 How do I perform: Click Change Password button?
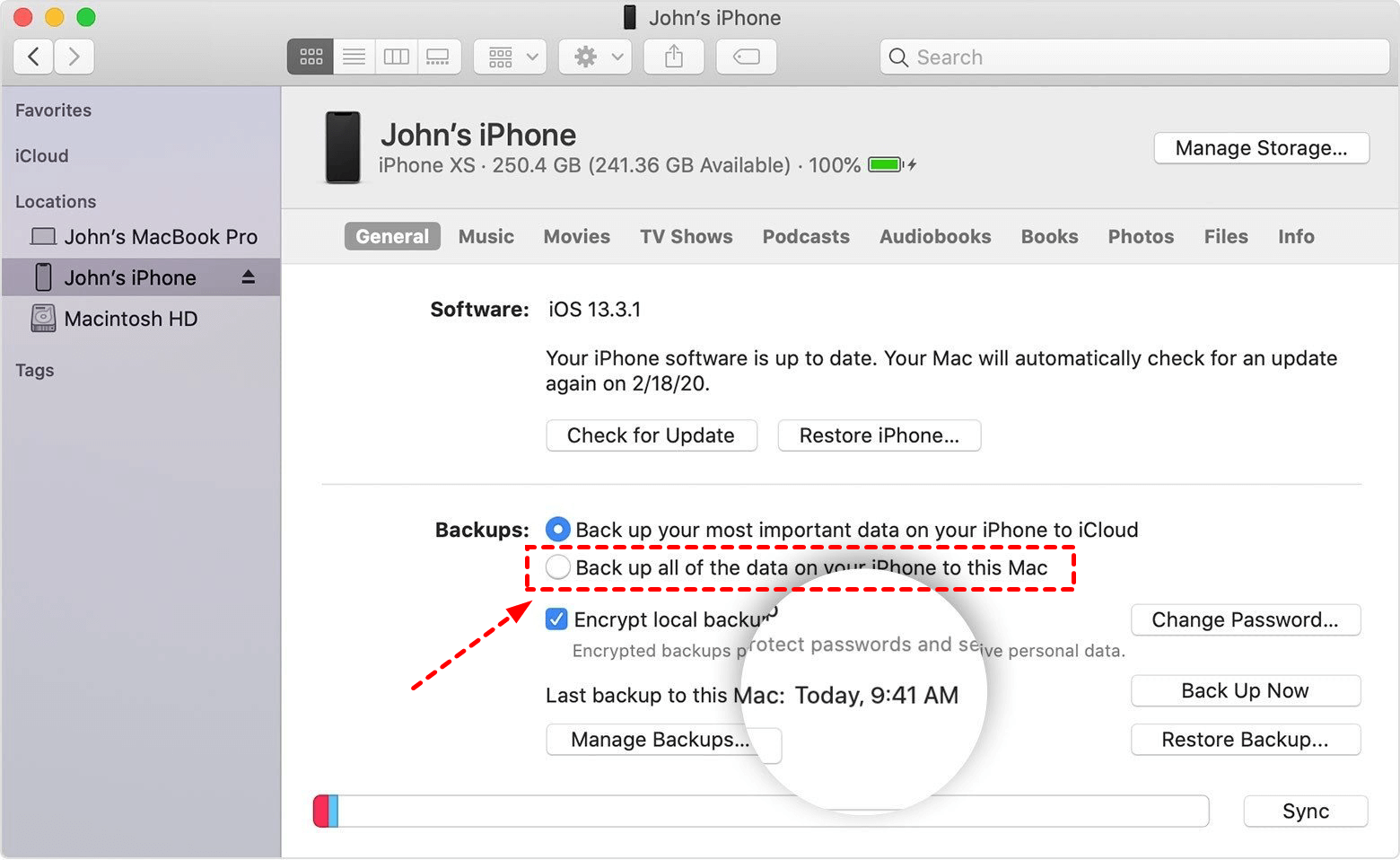(x=1246, y=619)
